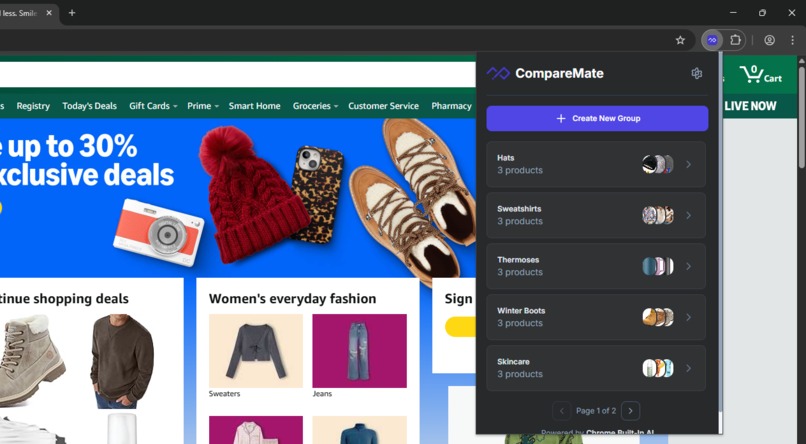Select the Thermoses group title
This screenshot has width=806, height=444.
pos(518,260)
